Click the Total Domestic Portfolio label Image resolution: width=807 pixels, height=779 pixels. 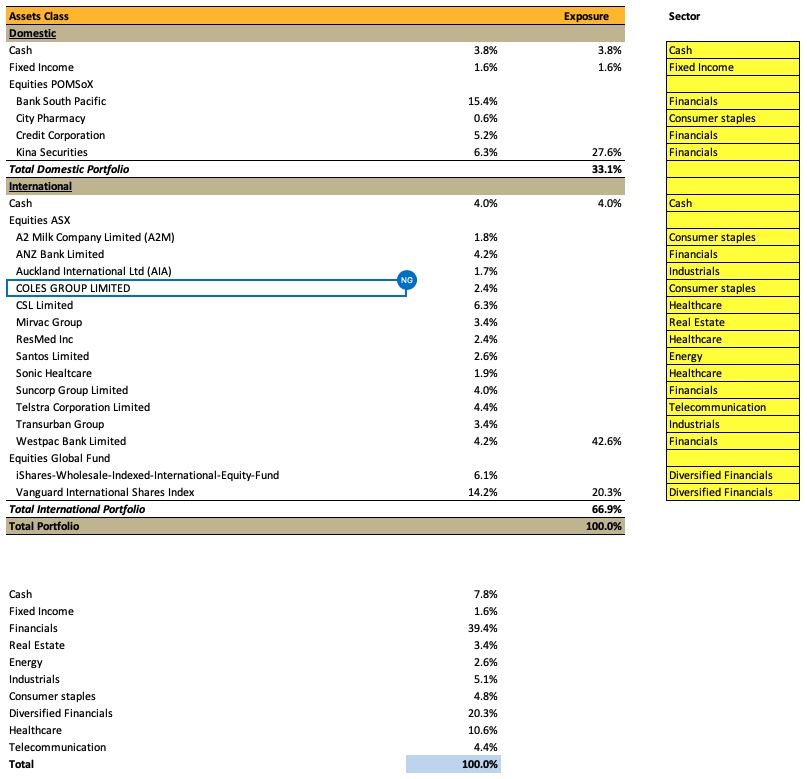69,169
